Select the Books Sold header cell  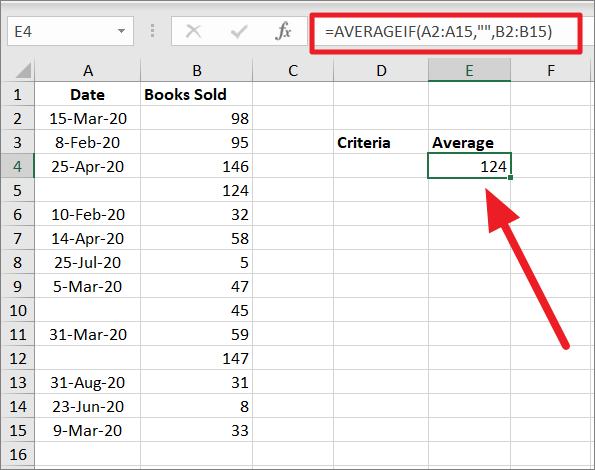click(197, 94)
